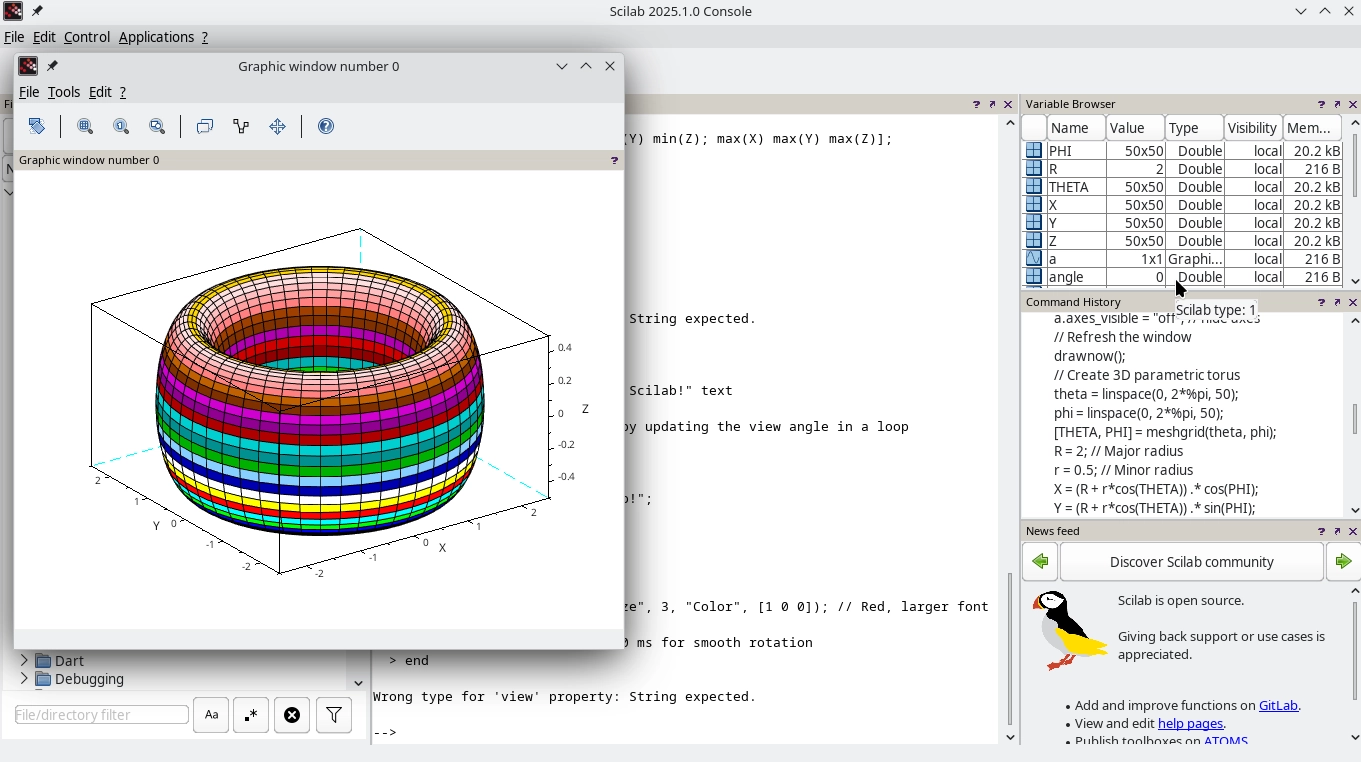This screenshot has width=1361, height=762.
Task: Open the Applications menu in Scilab Console
Action: pyautogui.click(x=156, y=37)
